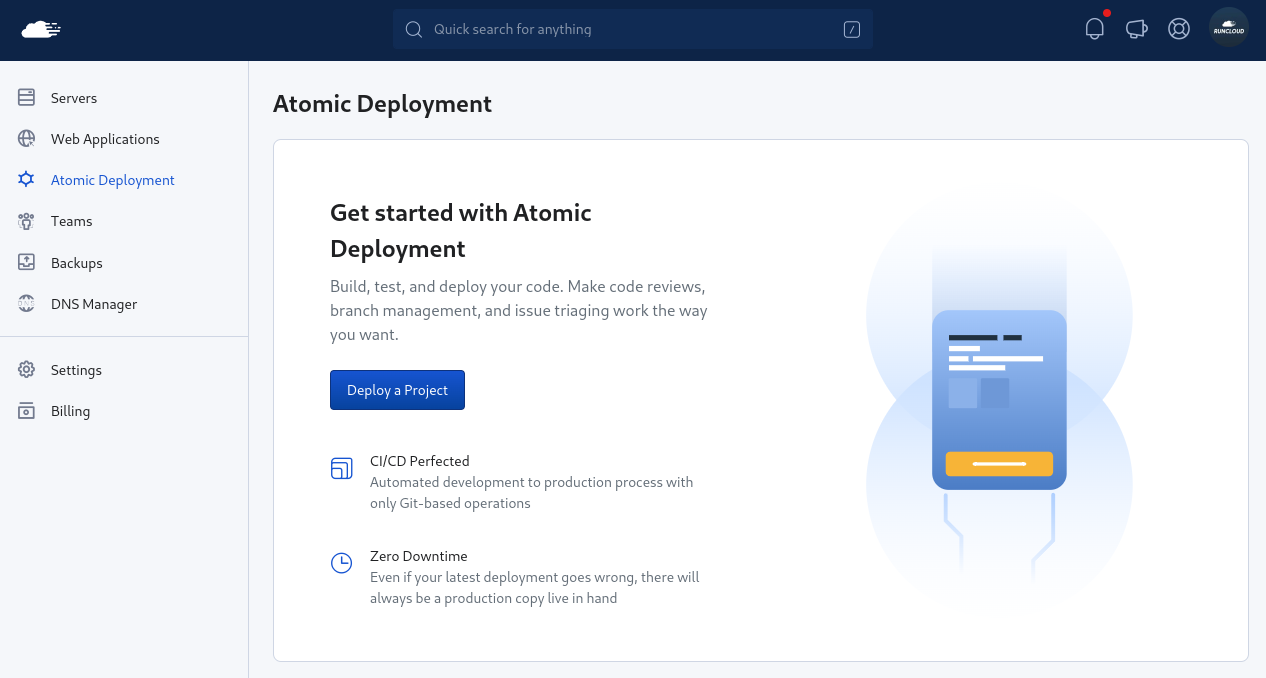Open the RunCloud account avatar menu

(x=1228, y=28)
